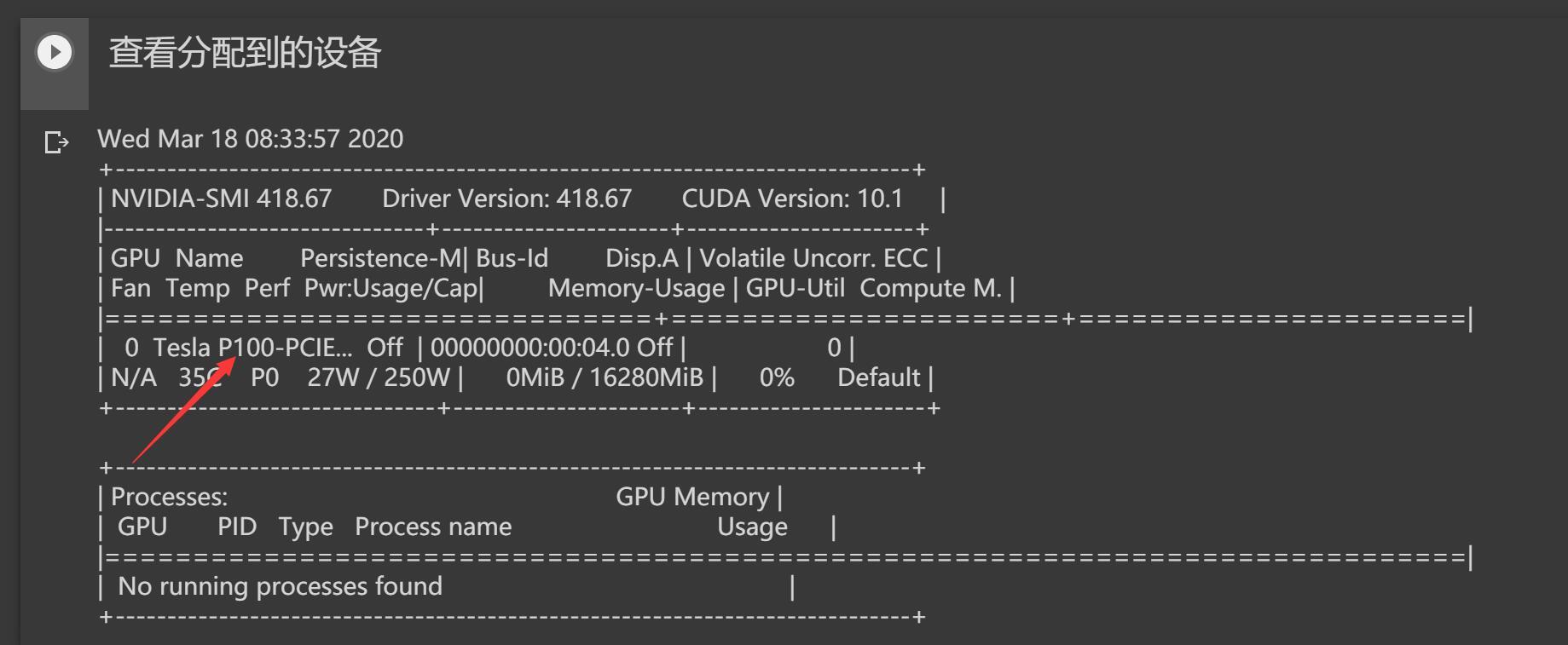
Task: Click the Bus-Id column header
Action: (512, 258)
